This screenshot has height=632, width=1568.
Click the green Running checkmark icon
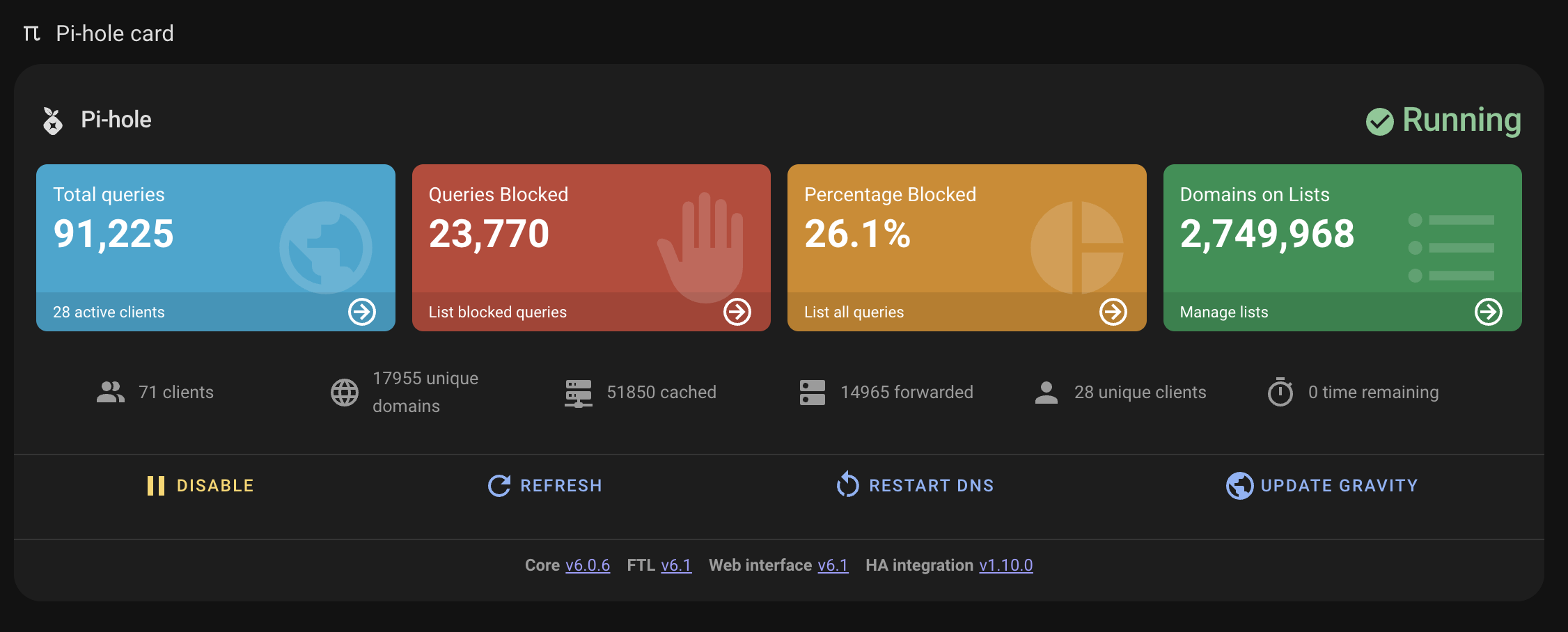coord(1379,122)
